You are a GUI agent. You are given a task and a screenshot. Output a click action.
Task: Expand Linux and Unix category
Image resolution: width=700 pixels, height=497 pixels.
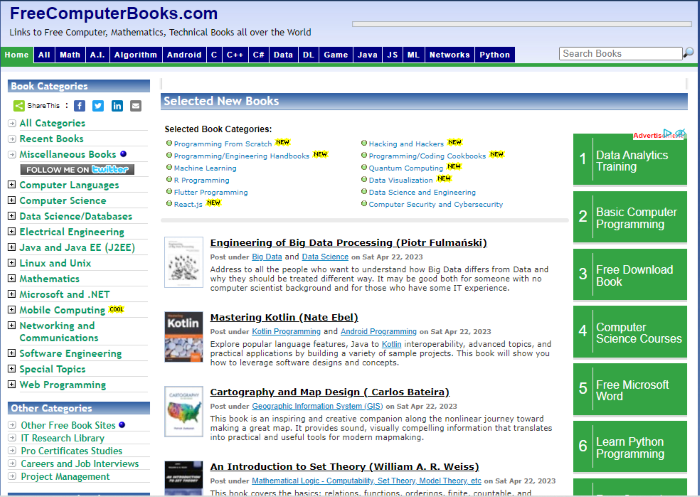pyautogui.click(x=12, y=263)
